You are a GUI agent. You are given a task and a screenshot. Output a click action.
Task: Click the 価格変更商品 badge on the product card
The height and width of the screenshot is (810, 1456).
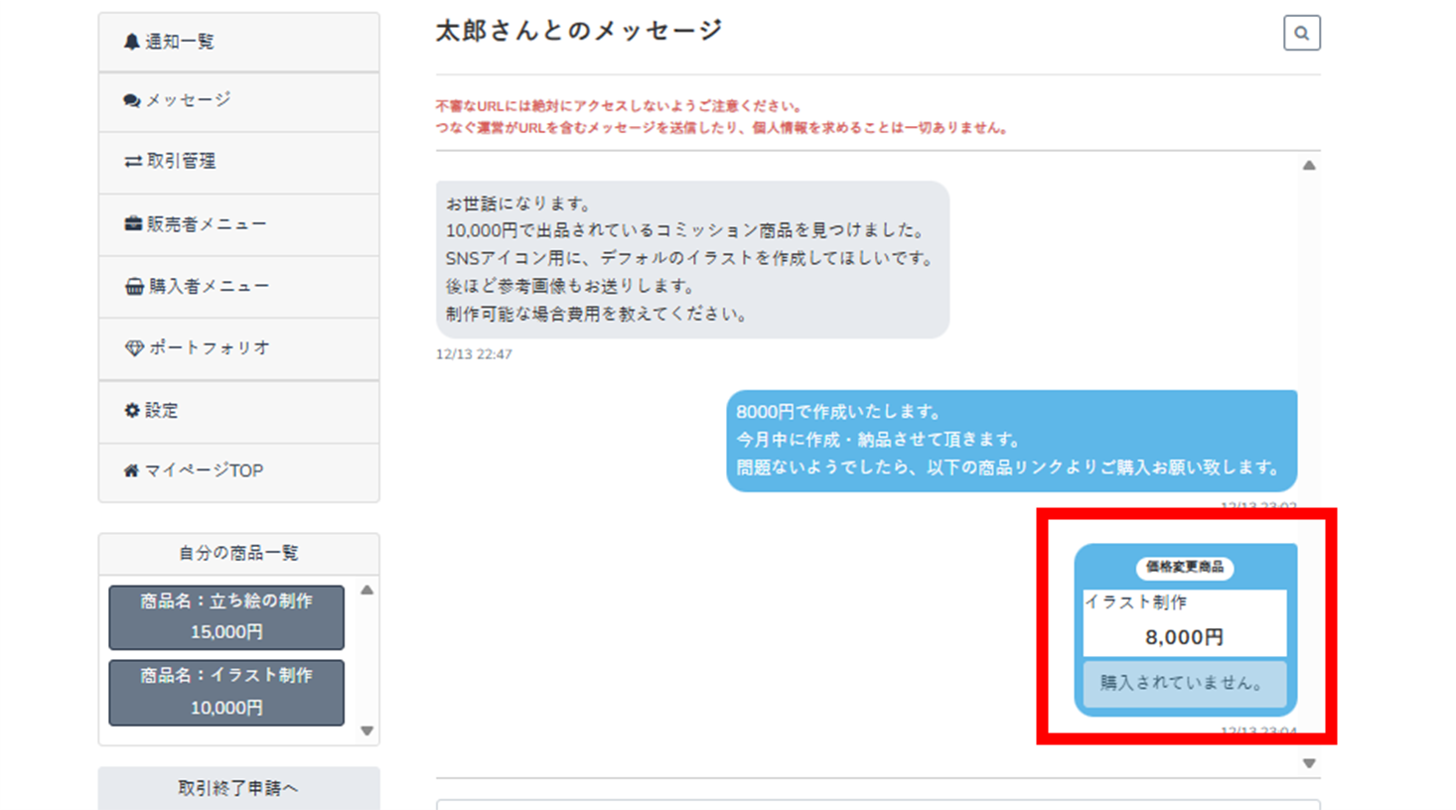(1185, 567)
